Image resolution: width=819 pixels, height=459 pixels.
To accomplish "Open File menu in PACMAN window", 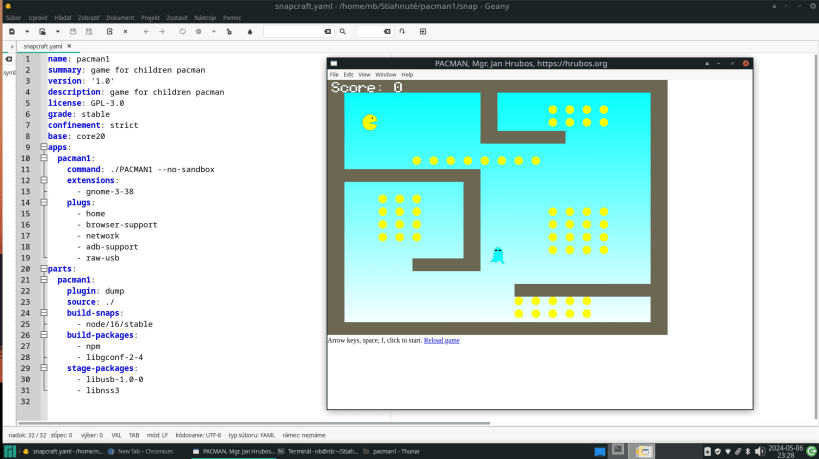I will coord(334,75).
